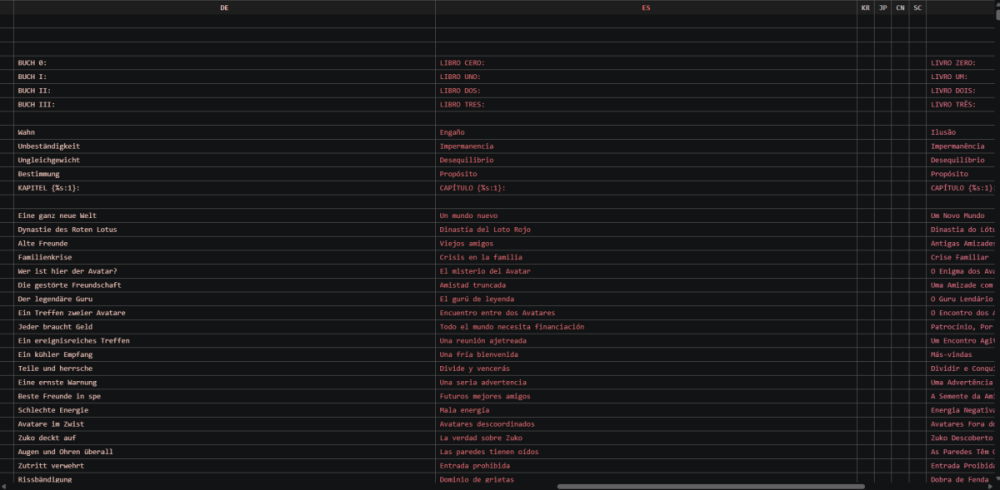Click the scroll left arrow
Image resolution: width=1000 pixels, height=490 pixels.
pos(3,486)
